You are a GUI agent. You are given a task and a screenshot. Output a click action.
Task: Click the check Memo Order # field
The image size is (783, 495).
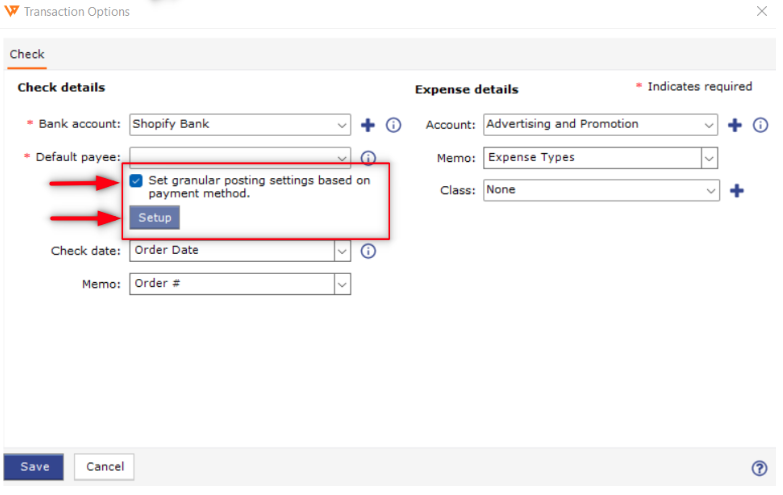tap(240, 284)
